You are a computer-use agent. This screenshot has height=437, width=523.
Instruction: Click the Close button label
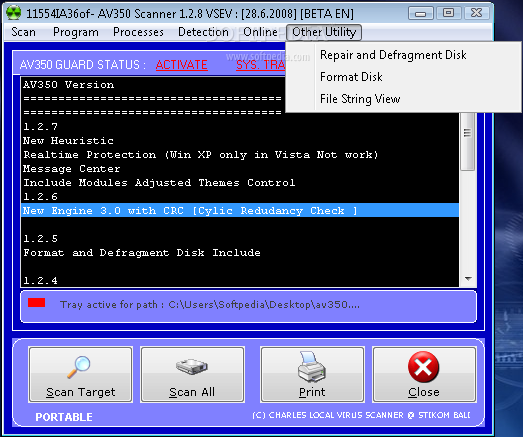pyautogui.click(x=424, y=392)
